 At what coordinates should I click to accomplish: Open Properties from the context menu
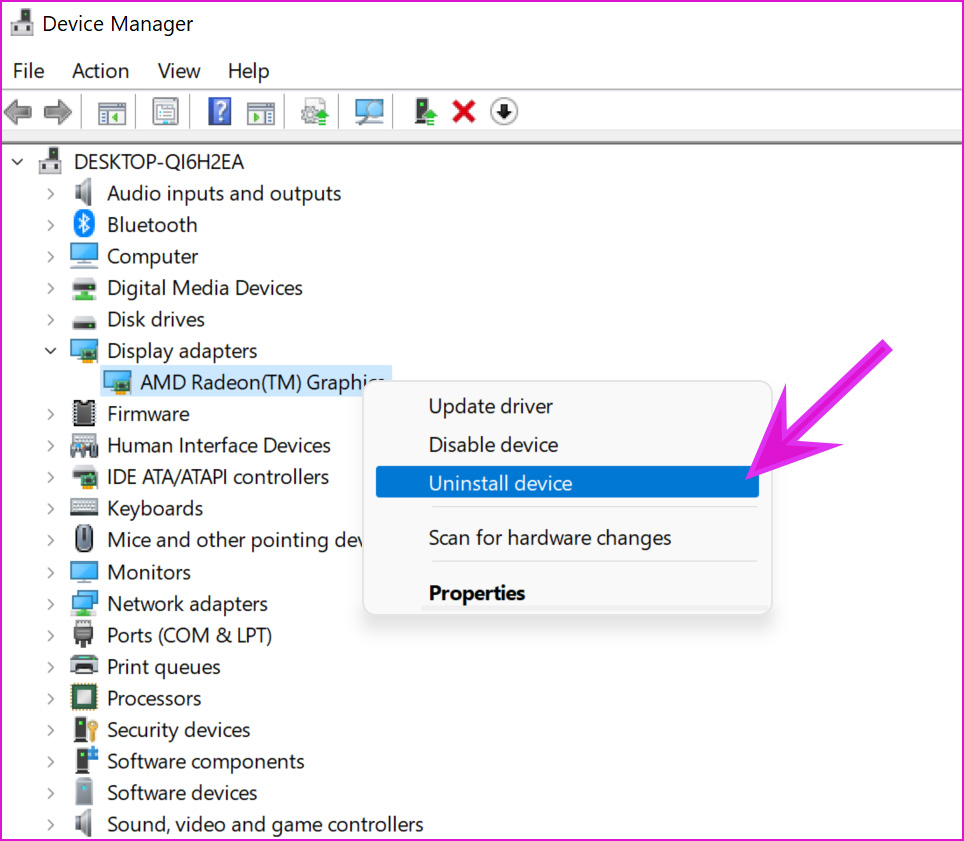(x=567, y=593)
